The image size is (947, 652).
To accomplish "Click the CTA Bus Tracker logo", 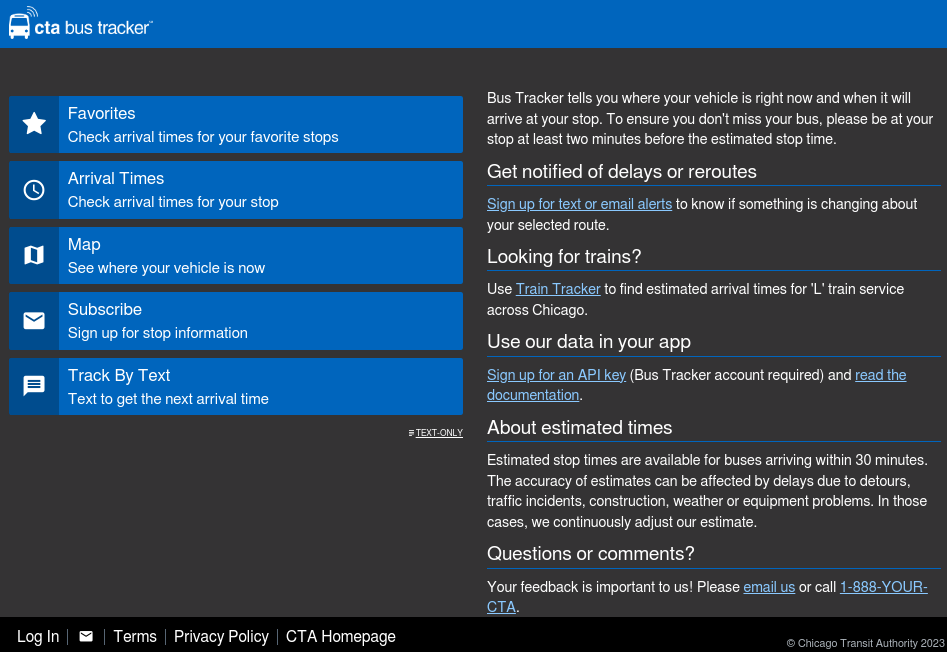I will pos(80,24).
